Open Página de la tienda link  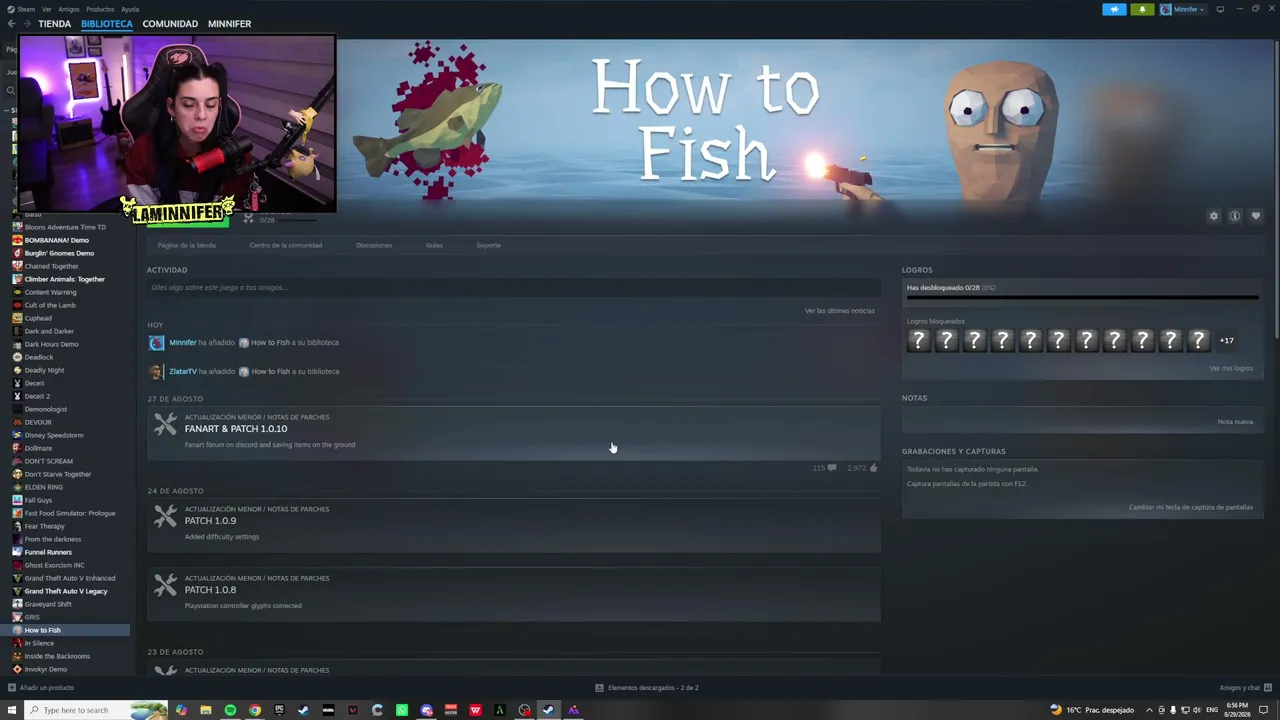coord(186,245)
